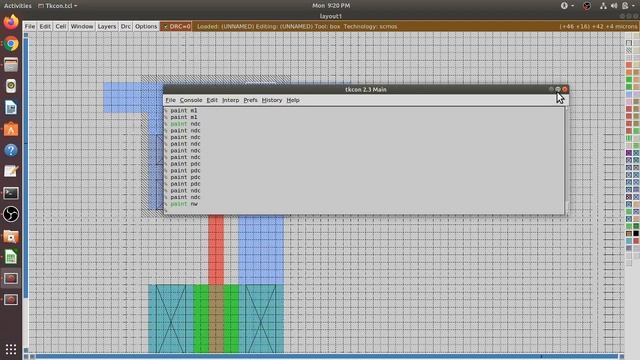The width and height of the screenshot is (640, 360).
Task: Open the Files manager dock icon
Action: (11, 64)
